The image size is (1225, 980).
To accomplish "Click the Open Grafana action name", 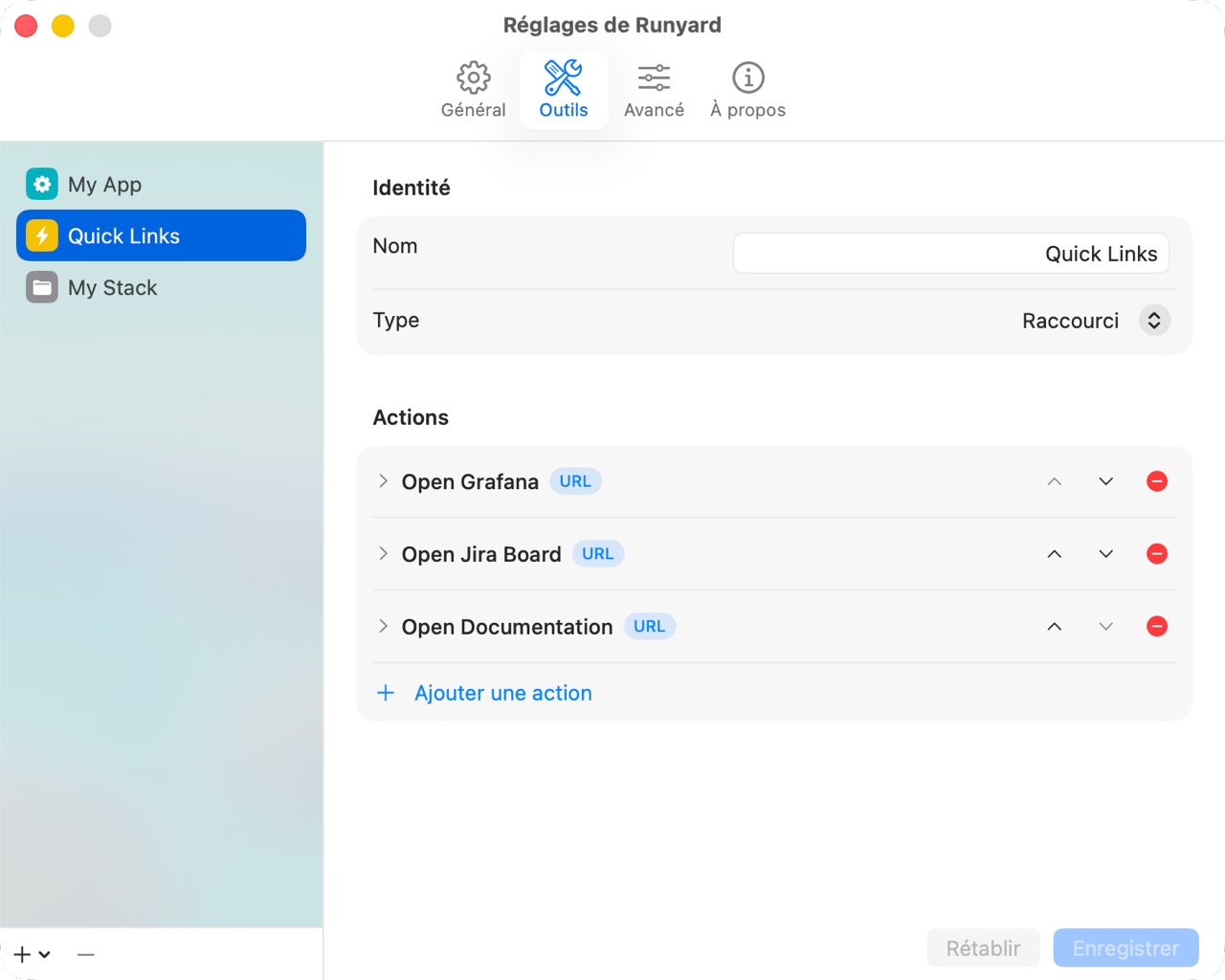I will pyautogui.click(x=470, y=481).
